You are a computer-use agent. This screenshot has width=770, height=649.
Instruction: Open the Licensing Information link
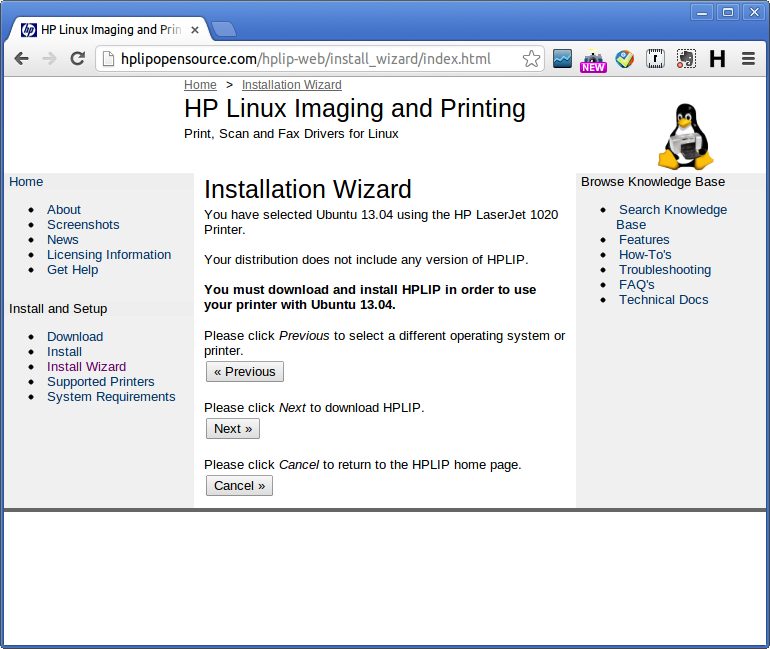pos(109,255)
